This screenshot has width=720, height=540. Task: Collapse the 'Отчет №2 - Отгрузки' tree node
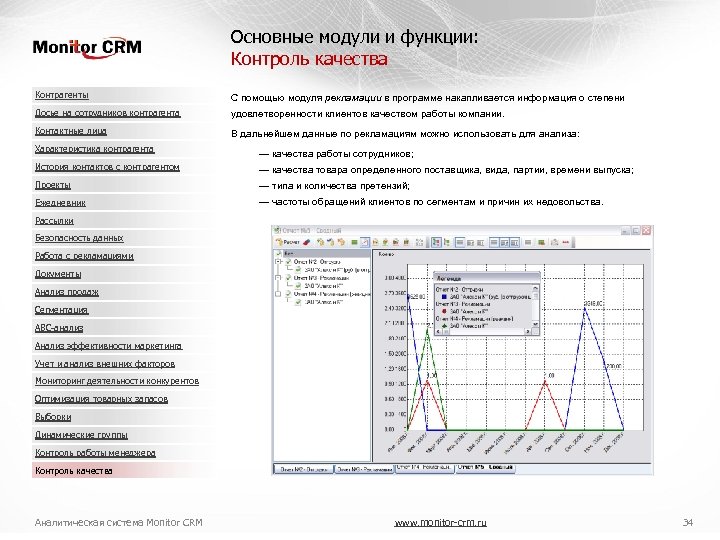tap(278, 262)
